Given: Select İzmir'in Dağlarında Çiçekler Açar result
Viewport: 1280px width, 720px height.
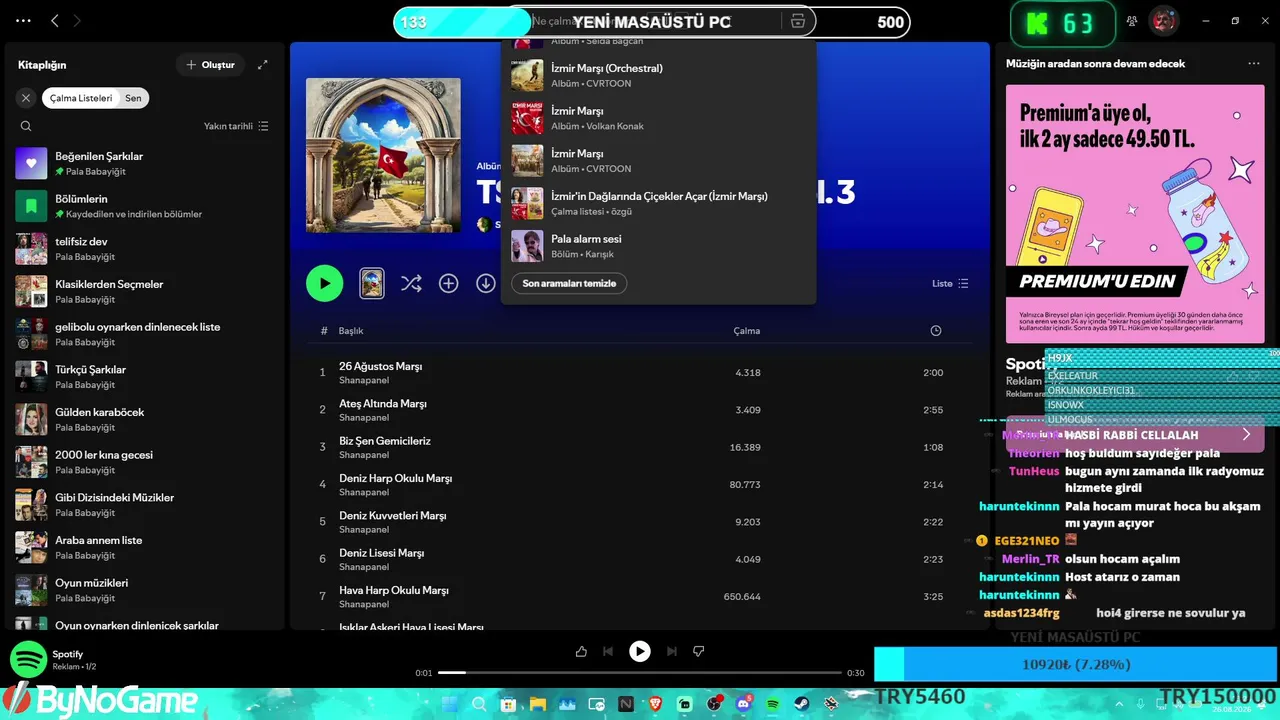Looking at the screenshot, I should tap(658, 203).
